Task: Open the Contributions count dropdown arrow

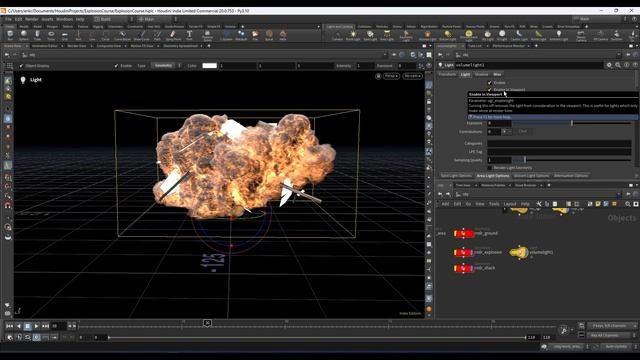Action: (505, 131)
